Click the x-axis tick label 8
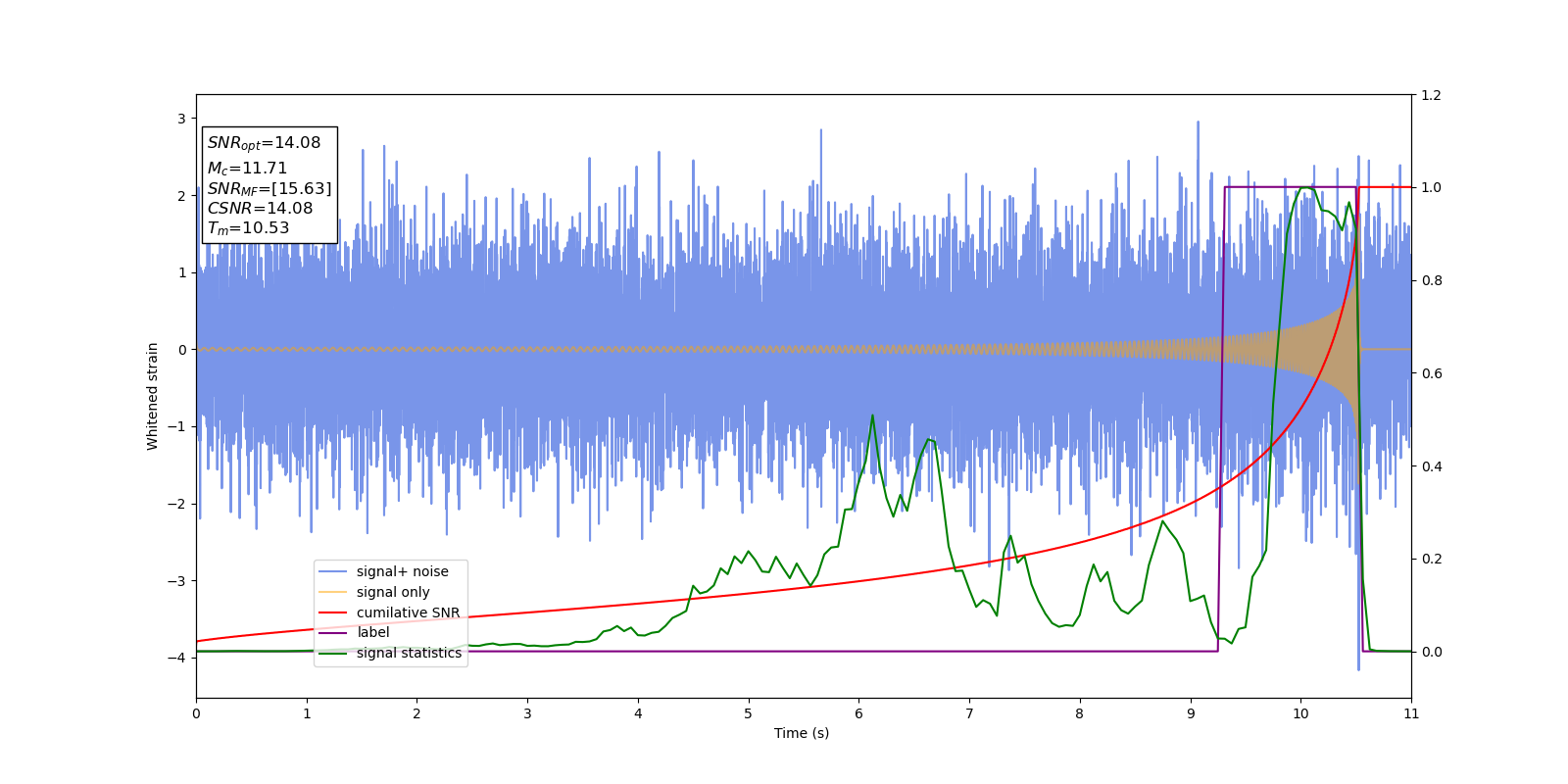The image size is (1568, 784). 1080,713
